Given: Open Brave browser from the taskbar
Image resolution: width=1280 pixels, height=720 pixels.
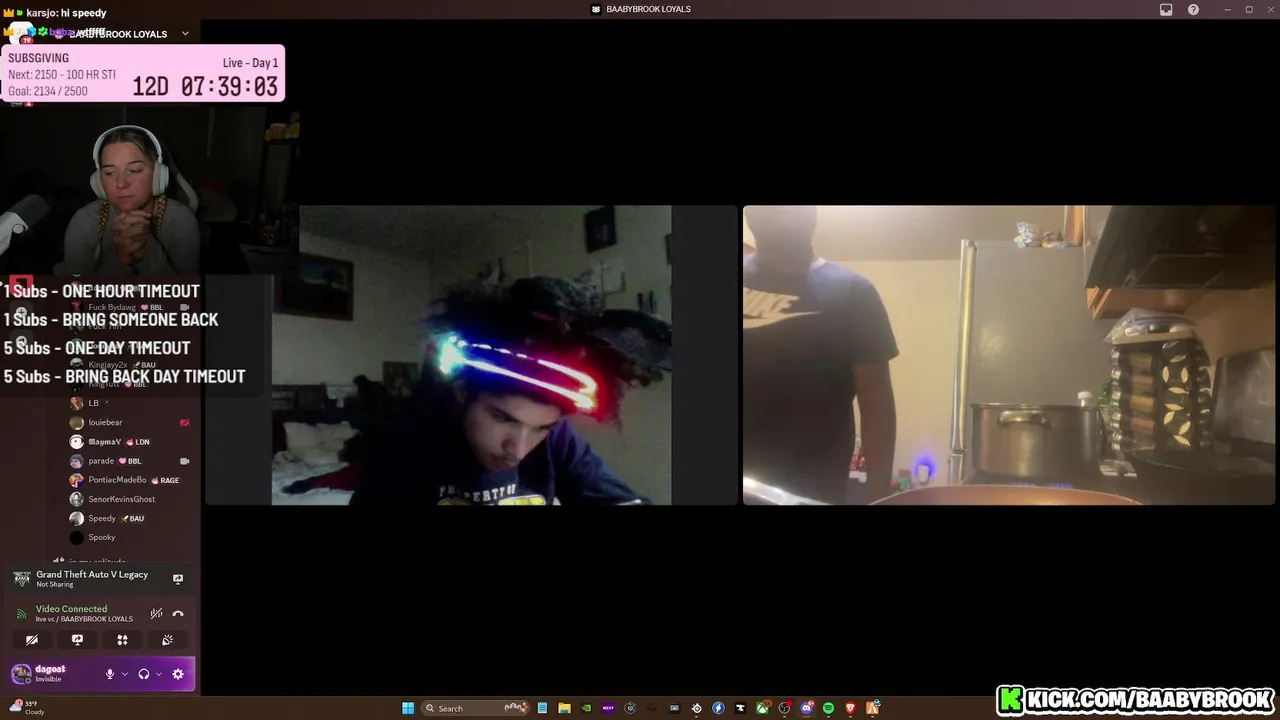Looking at the screenshot, I should pyautogui.click(x=850, y=708).
